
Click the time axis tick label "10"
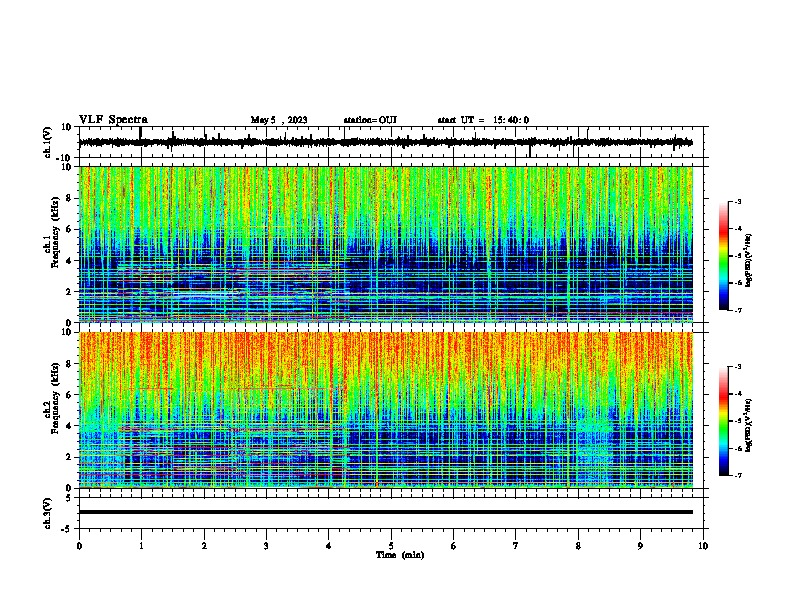click(703, 546)
